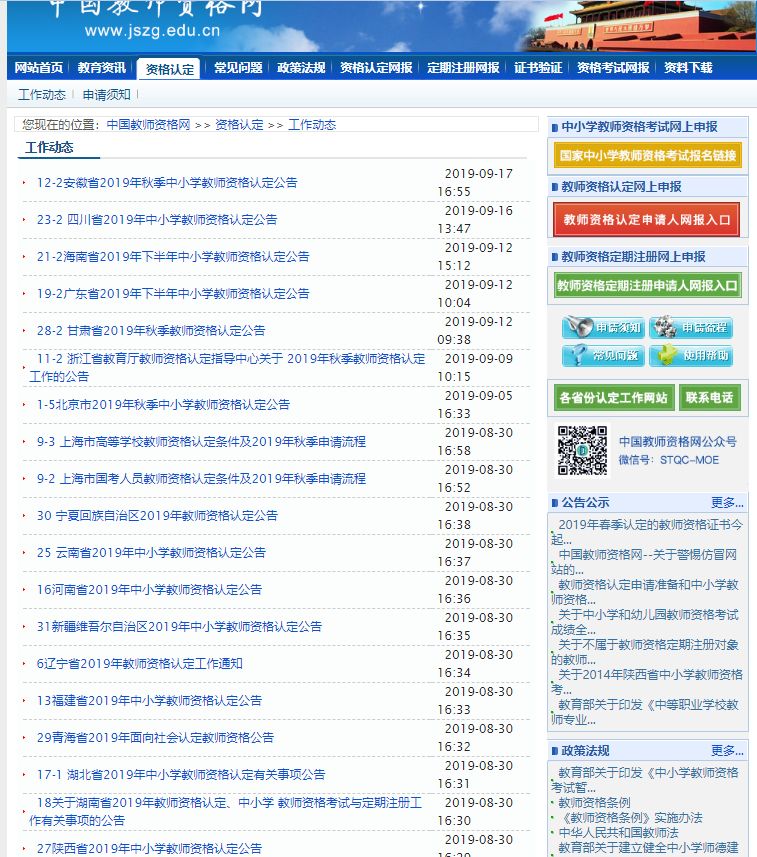
Task: Open 11-2 浙江省教育厅 announcement link
Action: pyautogui.click(x=227, y=367)
